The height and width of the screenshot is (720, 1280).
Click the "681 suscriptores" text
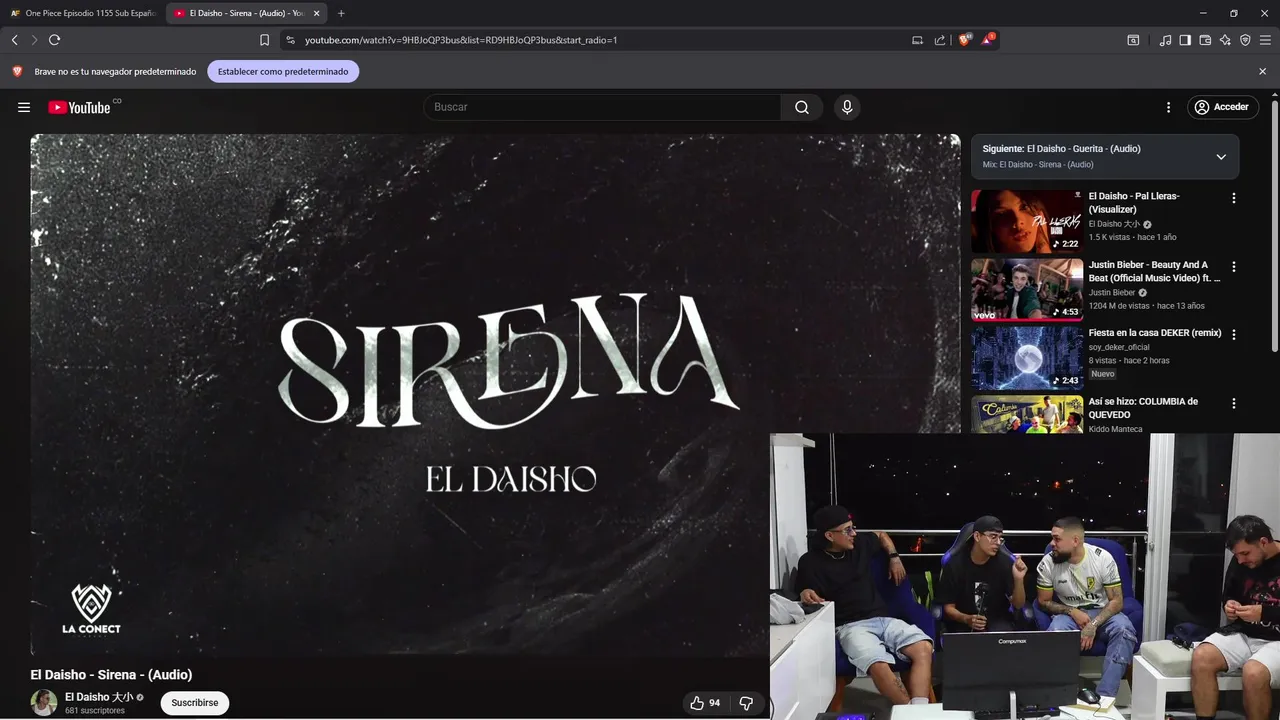pyautogui.click(x=95, y=711)
